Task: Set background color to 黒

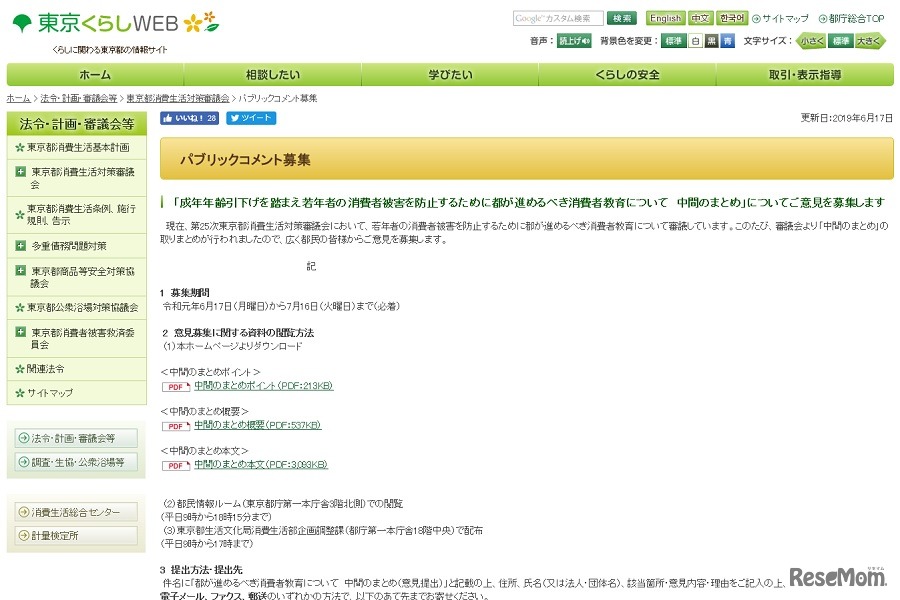Action: [x=712, y=41]
